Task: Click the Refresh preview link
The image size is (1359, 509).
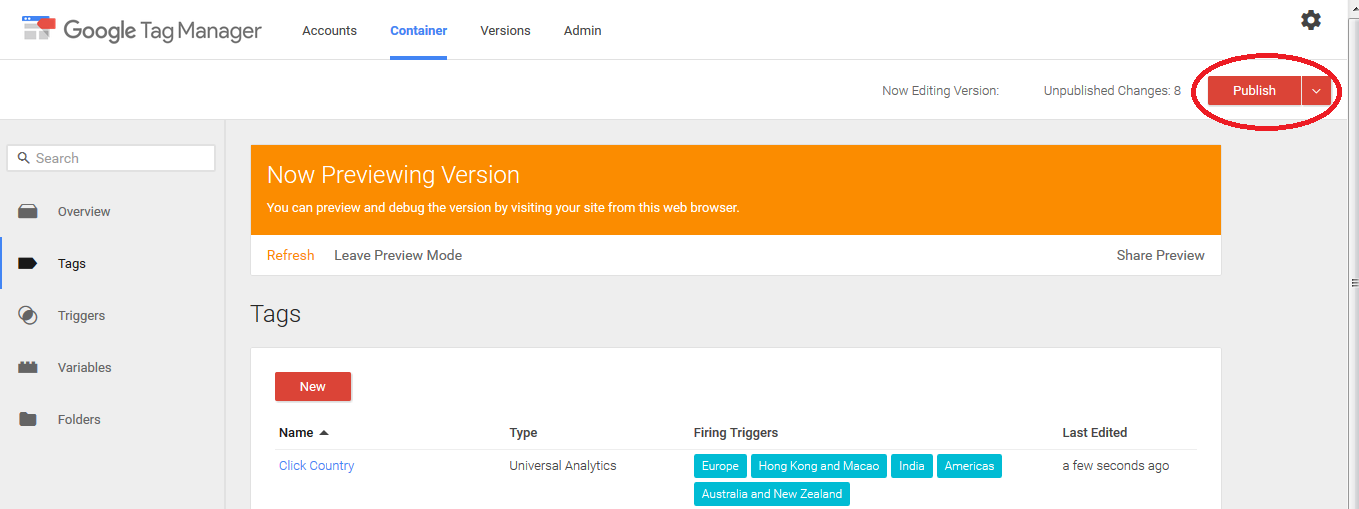Action: (x=290, y=255)
